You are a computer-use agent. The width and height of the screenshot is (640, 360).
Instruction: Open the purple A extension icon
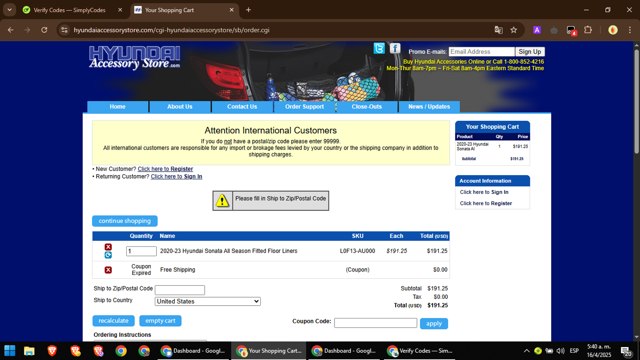pyautogui.click(x=537, y=30)
